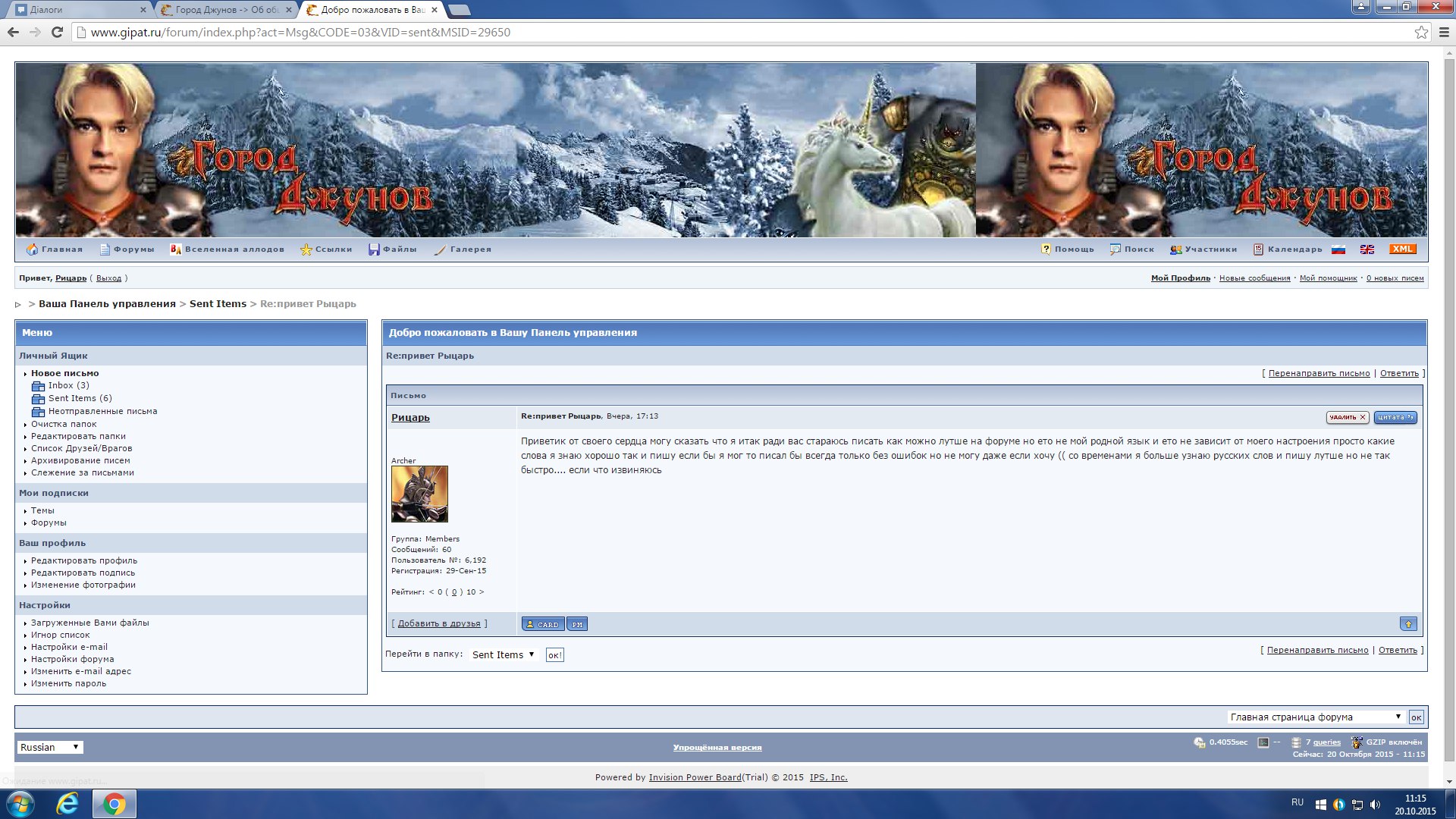The width and height of the screenshot is (1456, 819).
Task: Switch to the Город Джунов browser tab
Action: click(225, 10)
